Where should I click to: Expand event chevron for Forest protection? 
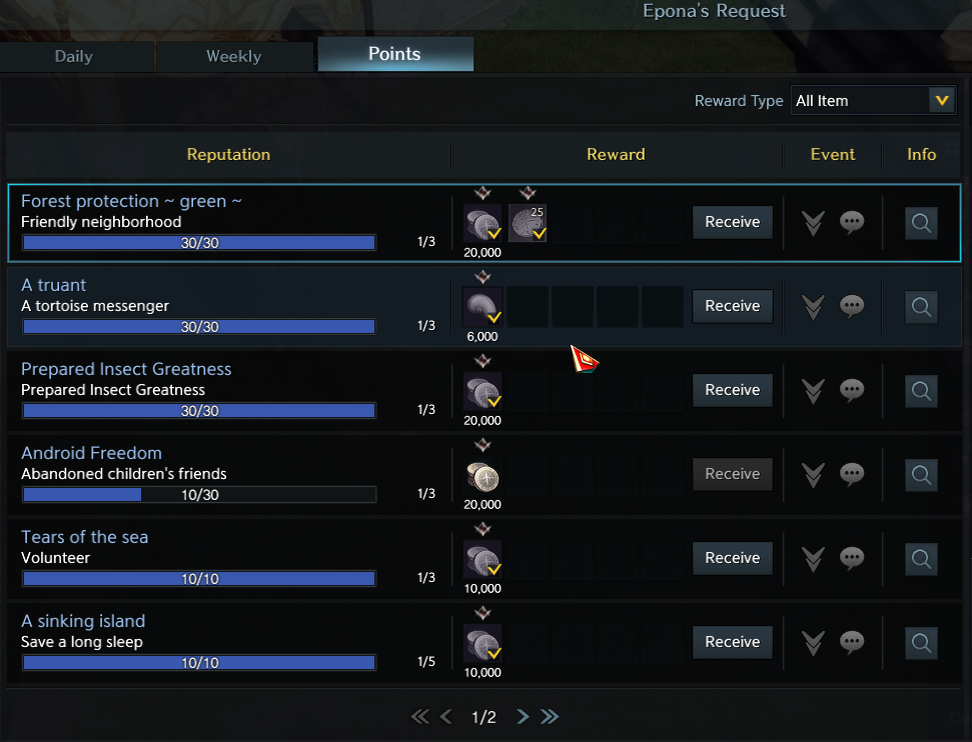click(813, 223)
